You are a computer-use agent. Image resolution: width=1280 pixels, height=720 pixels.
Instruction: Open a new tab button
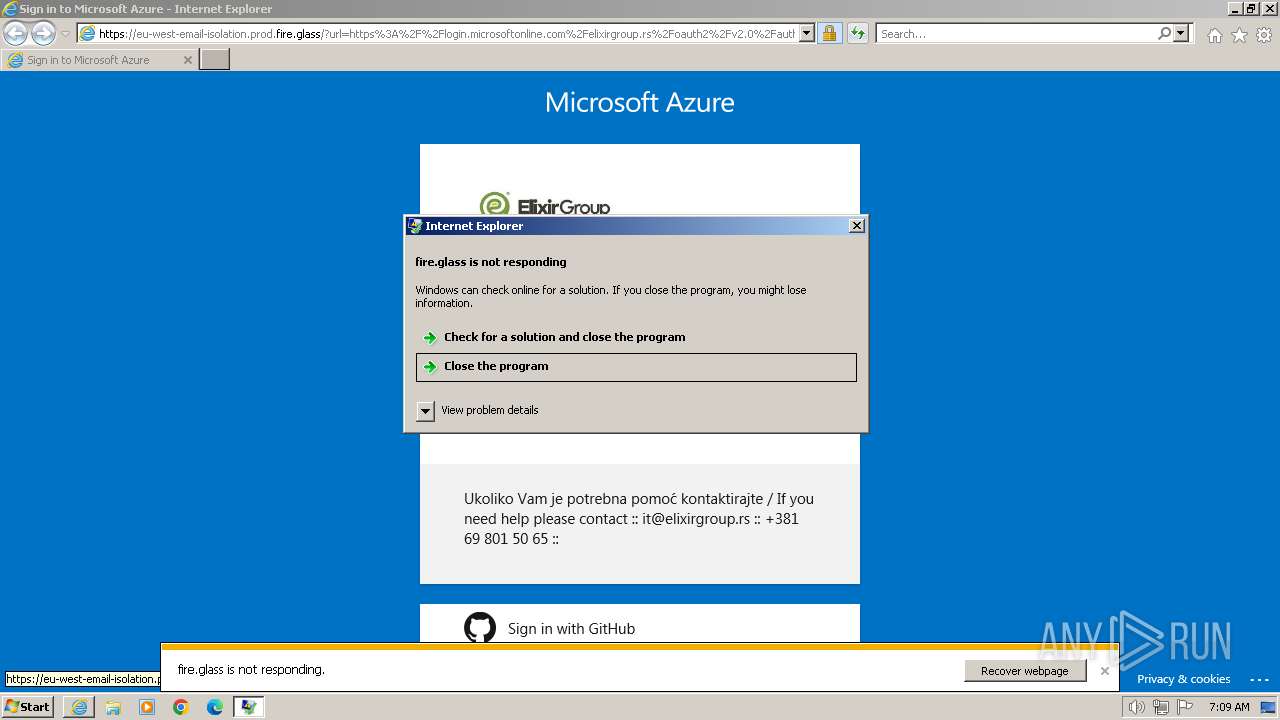tap(215, 60)
